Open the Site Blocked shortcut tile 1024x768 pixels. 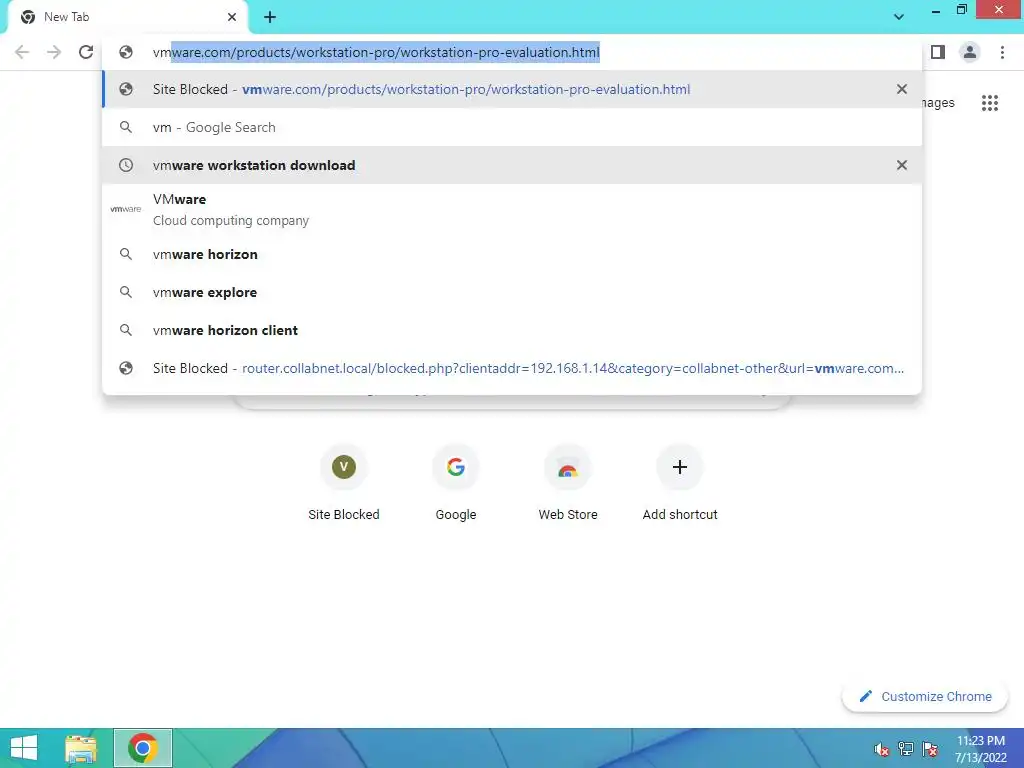pos(344,483)
